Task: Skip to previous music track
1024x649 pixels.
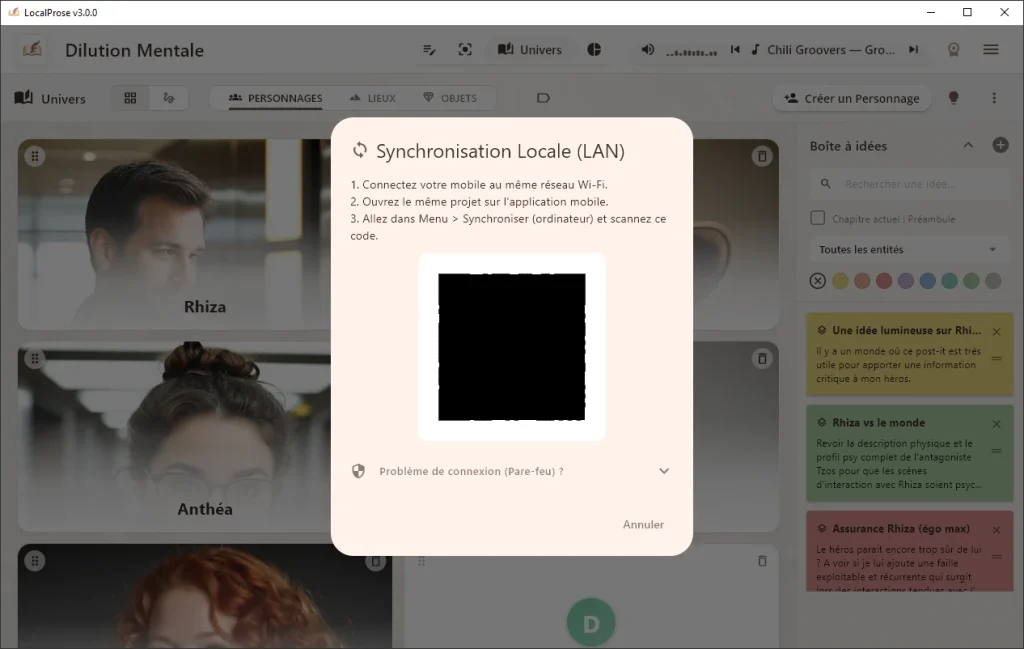Action: [x=735, y=50]
